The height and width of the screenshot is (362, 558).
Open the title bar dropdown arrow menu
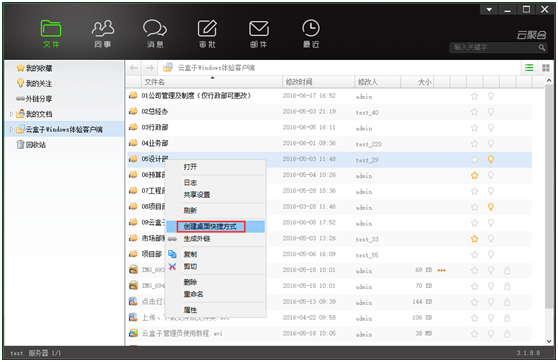click(x=489, y=10)
